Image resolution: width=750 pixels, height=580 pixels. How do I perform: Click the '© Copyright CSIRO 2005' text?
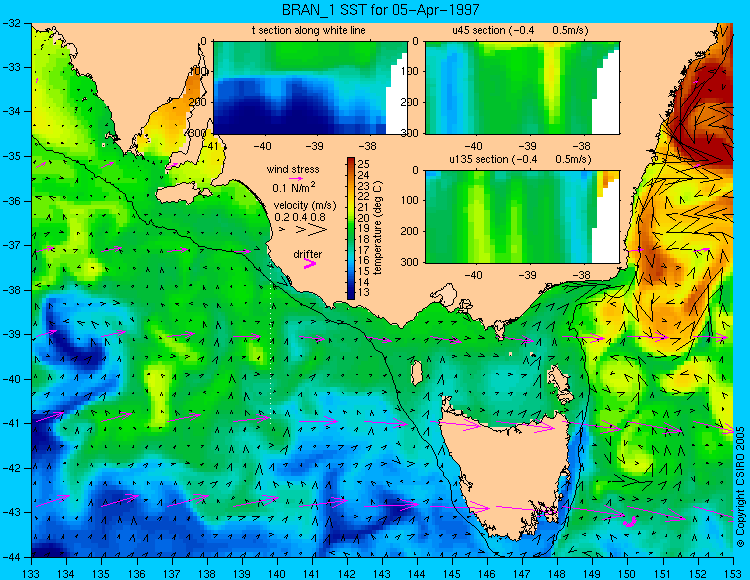tap(740, 487)
